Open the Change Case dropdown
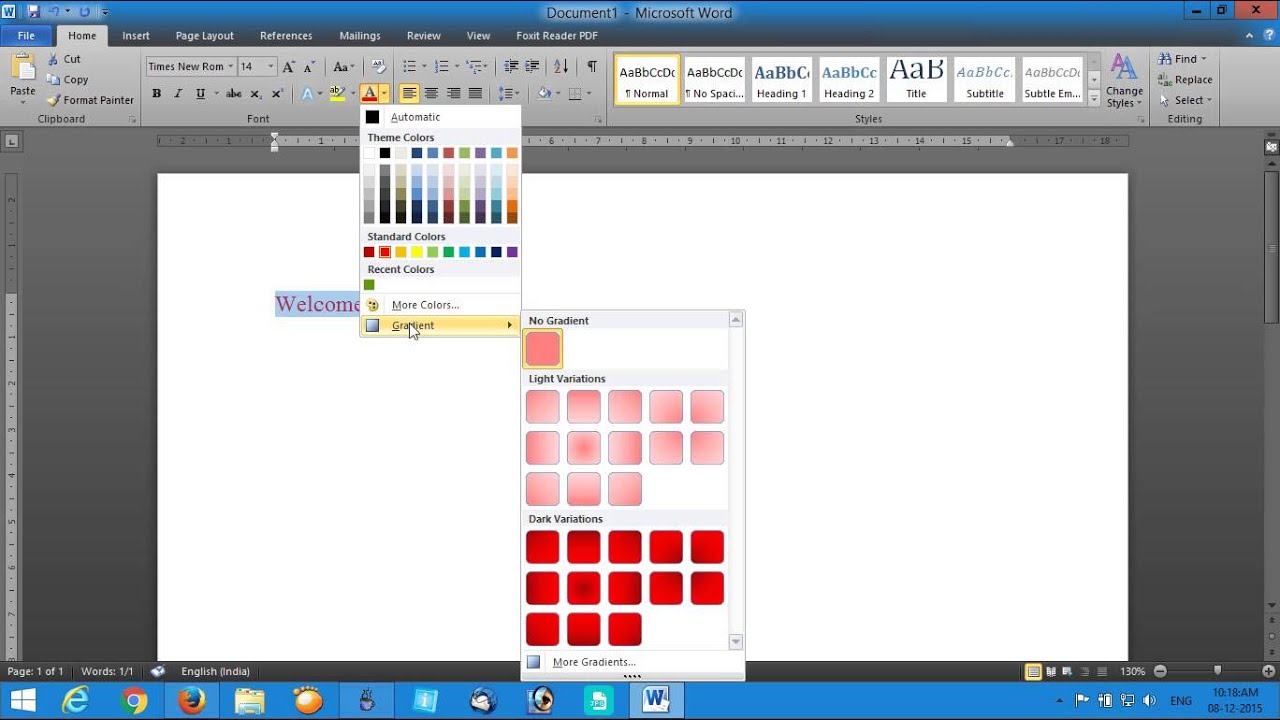1280x720 pixels. pyautogui.click(x=344, y=67)
